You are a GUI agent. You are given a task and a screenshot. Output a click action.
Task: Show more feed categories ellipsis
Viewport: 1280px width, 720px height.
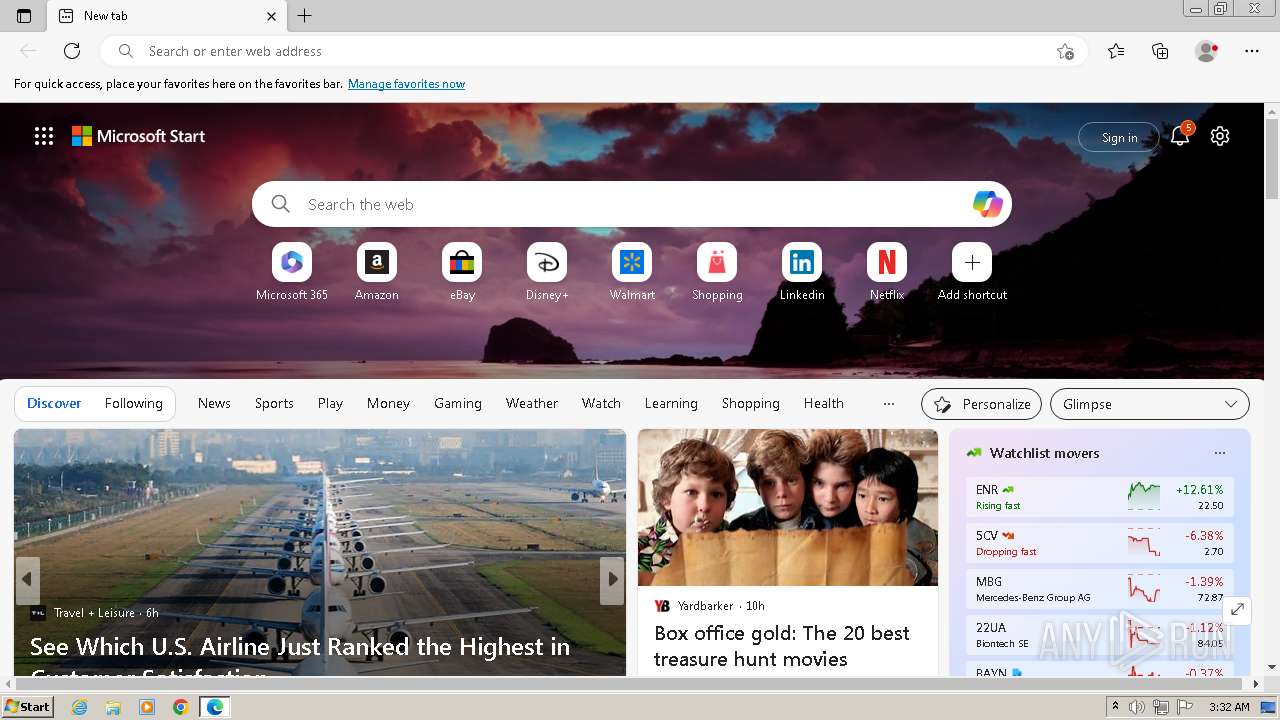pyautogui.click(x=889, y=403)
